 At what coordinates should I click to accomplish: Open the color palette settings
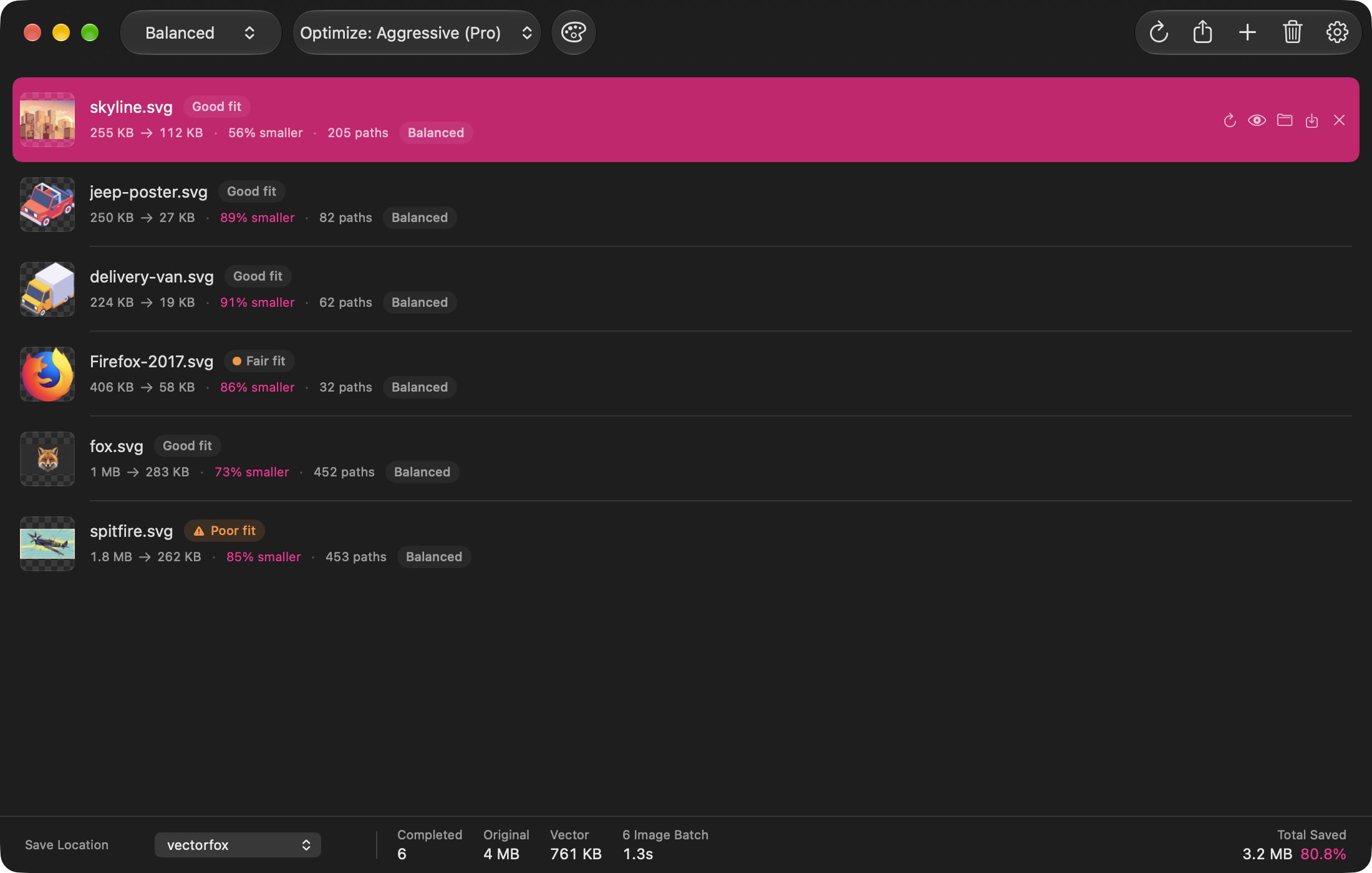(x=574, y=32)
